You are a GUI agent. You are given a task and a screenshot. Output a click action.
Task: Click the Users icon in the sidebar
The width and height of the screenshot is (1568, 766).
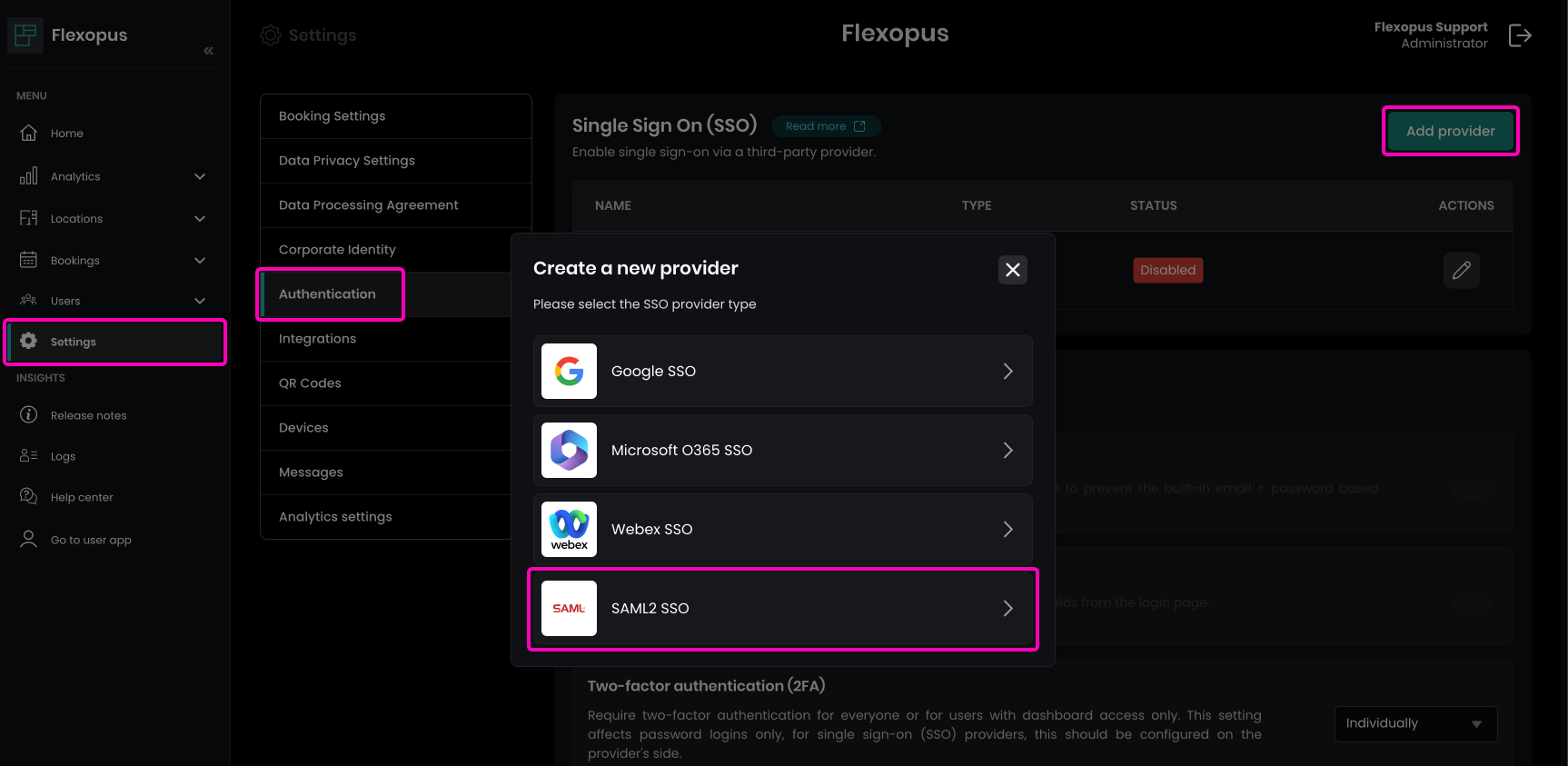pos(28,301)
